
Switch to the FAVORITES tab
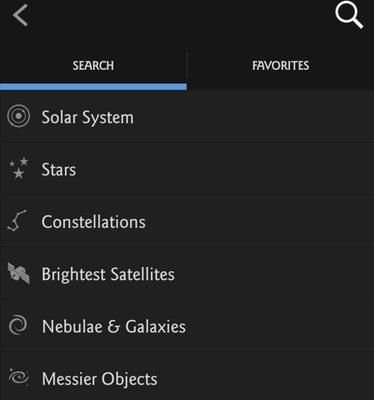(281, 65)
